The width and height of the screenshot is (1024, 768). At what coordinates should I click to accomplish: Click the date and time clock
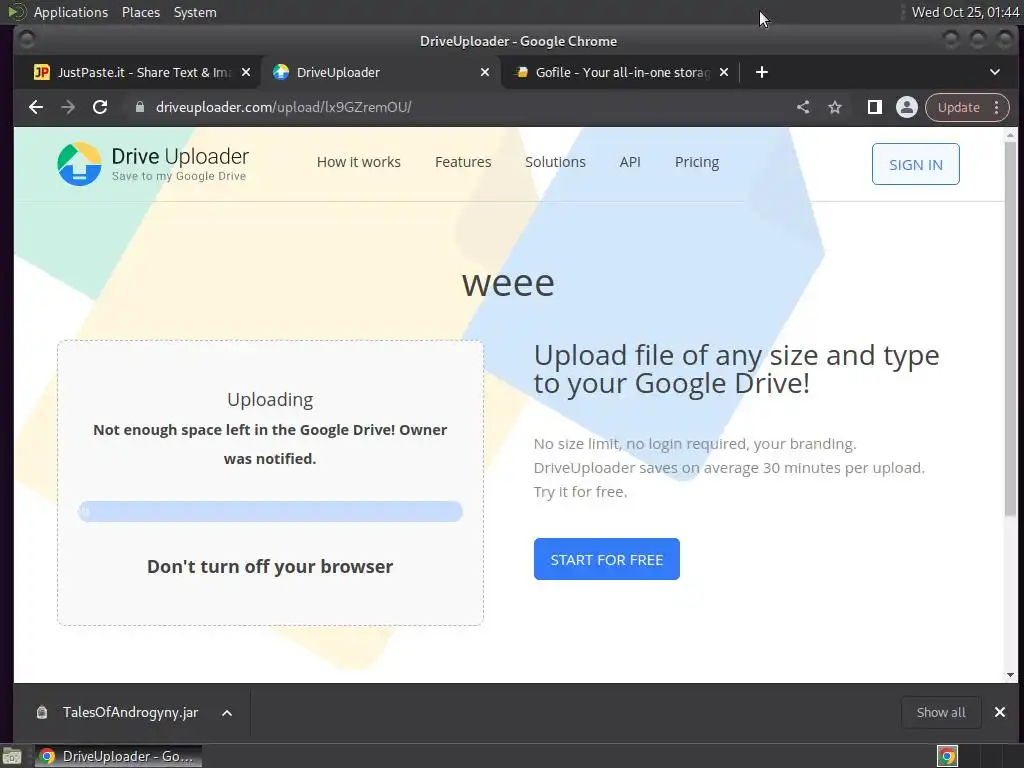[x=965, y=12]
